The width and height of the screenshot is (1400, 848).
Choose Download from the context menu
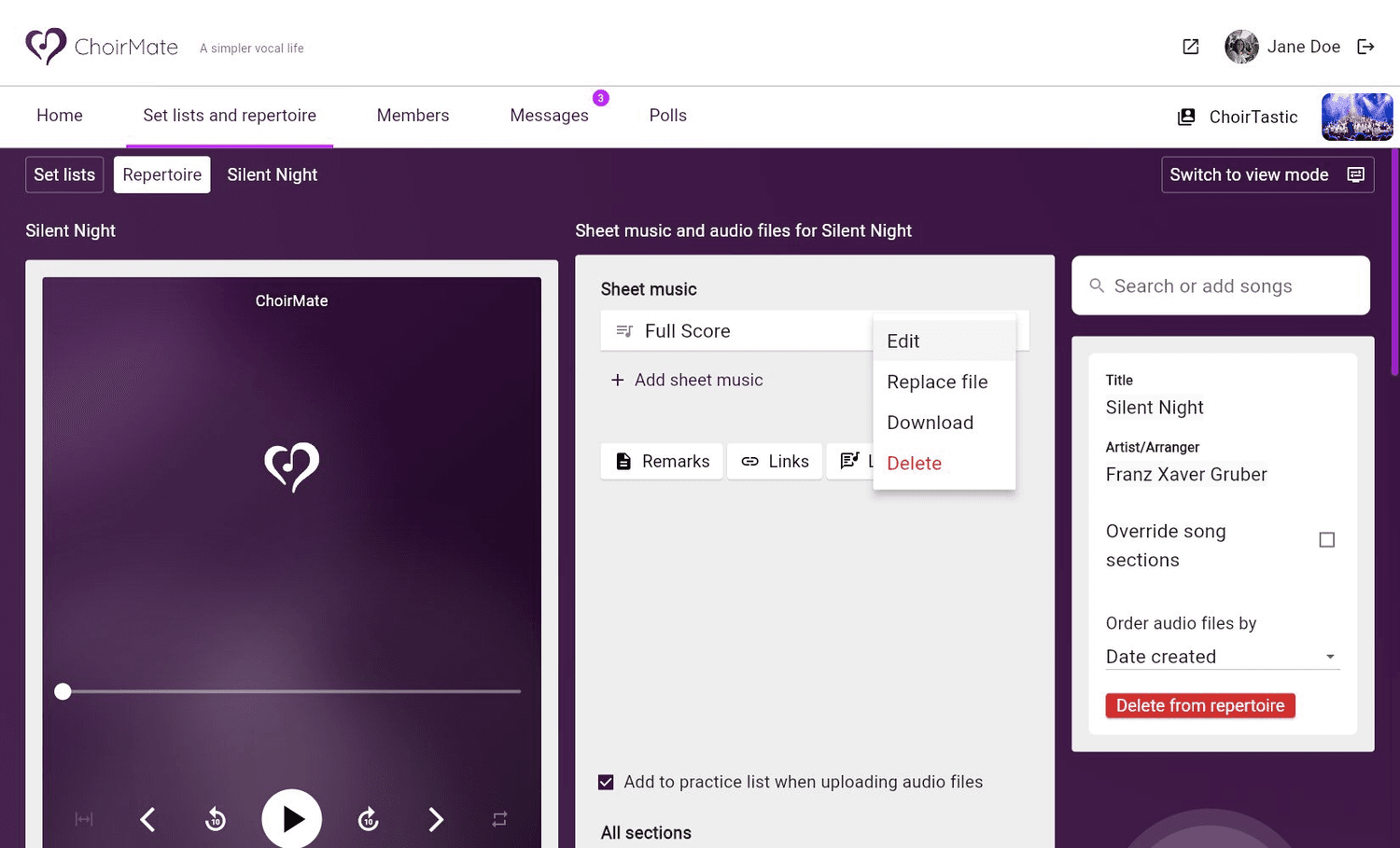coord(944,423)
